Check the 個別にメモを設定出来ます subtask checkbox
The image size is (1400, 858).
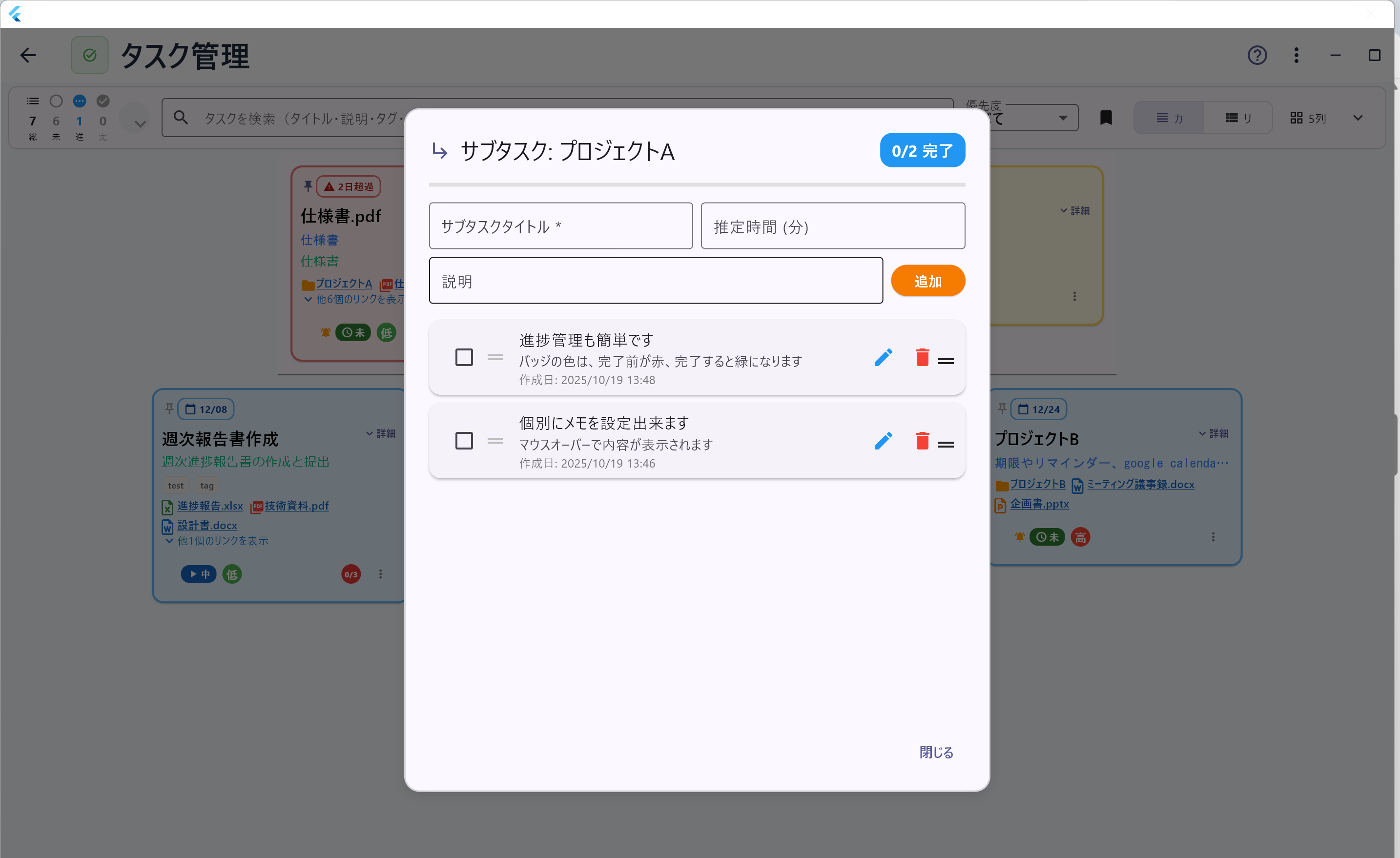pos(464,440)
